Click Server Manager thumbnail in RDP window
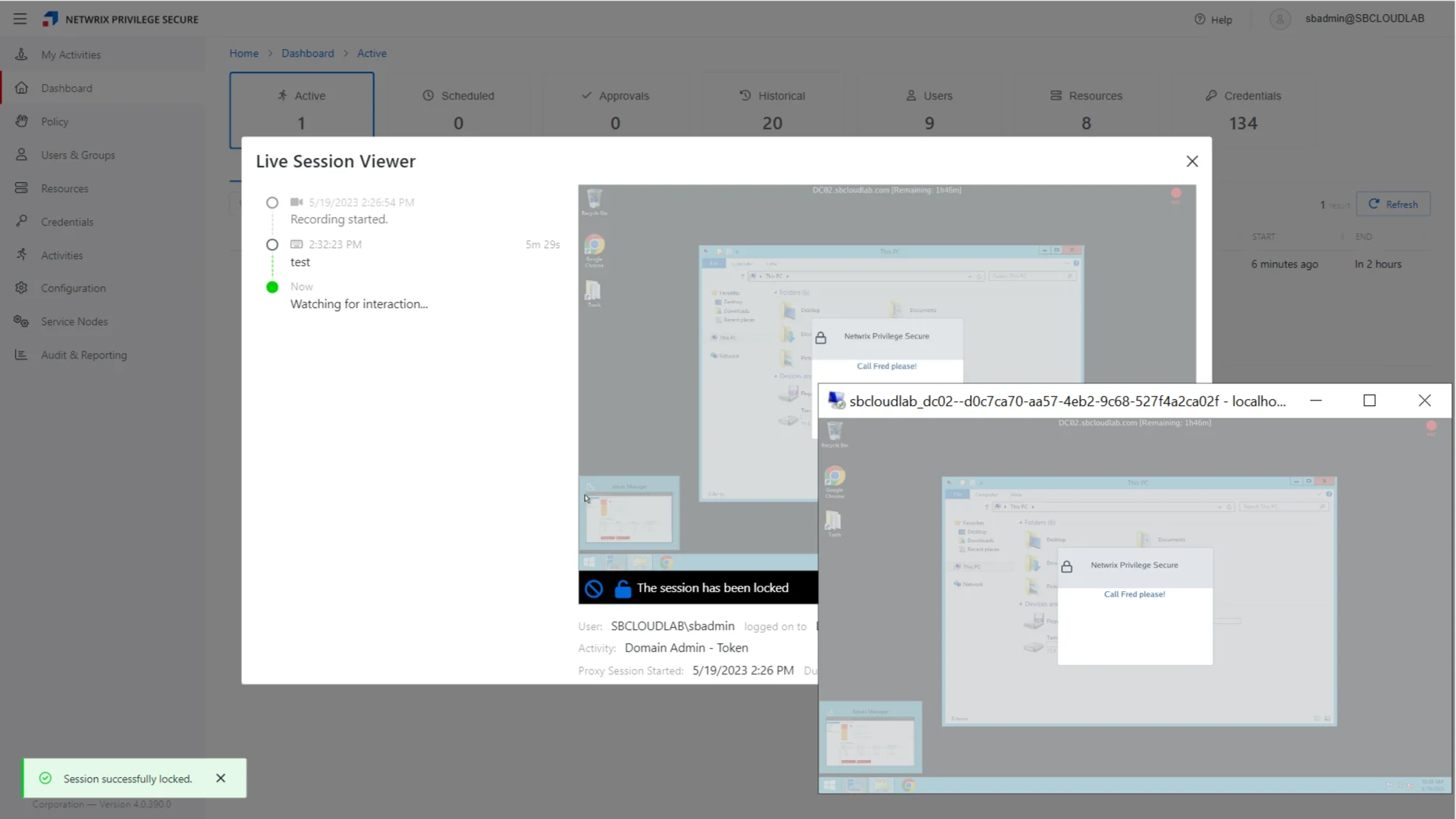The image size is (1456, 819). coord(870,737)
